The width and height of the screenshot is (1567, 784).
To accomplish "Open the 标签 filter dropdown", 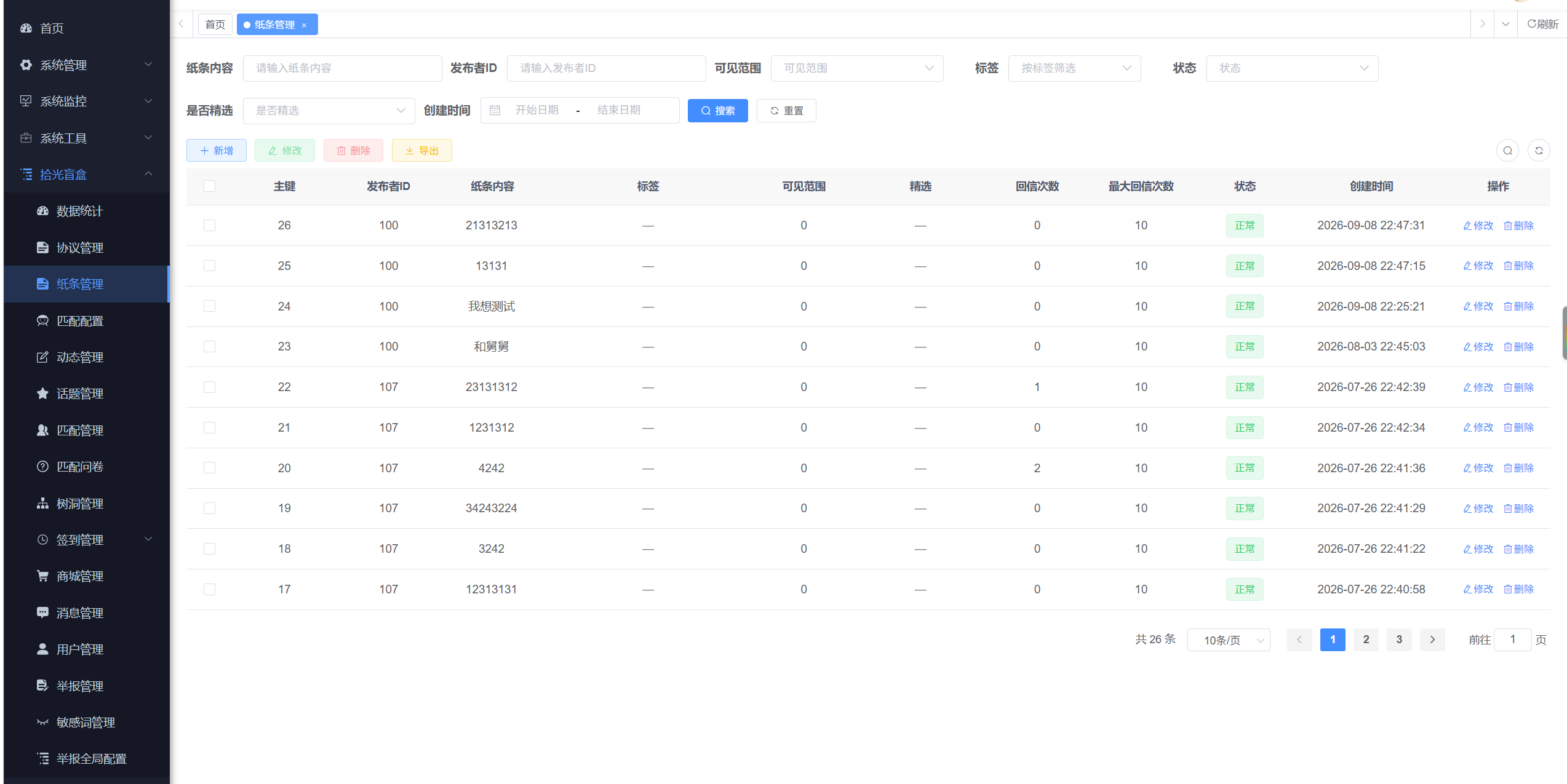I will click(1074, 68).
